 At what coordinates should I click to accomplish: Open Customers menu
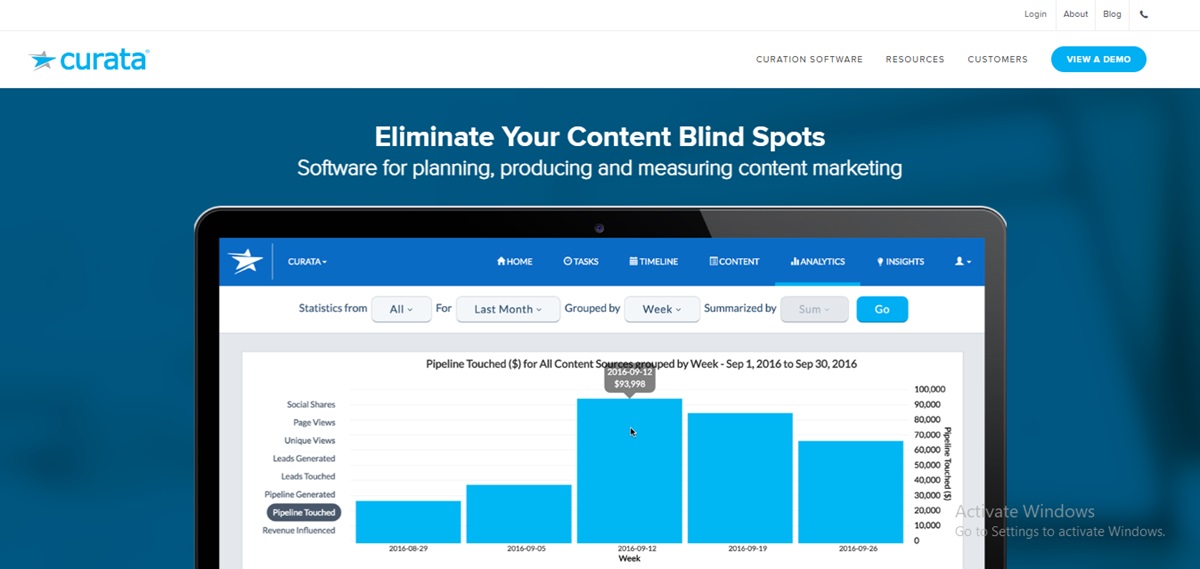click(x=997, y=60)
